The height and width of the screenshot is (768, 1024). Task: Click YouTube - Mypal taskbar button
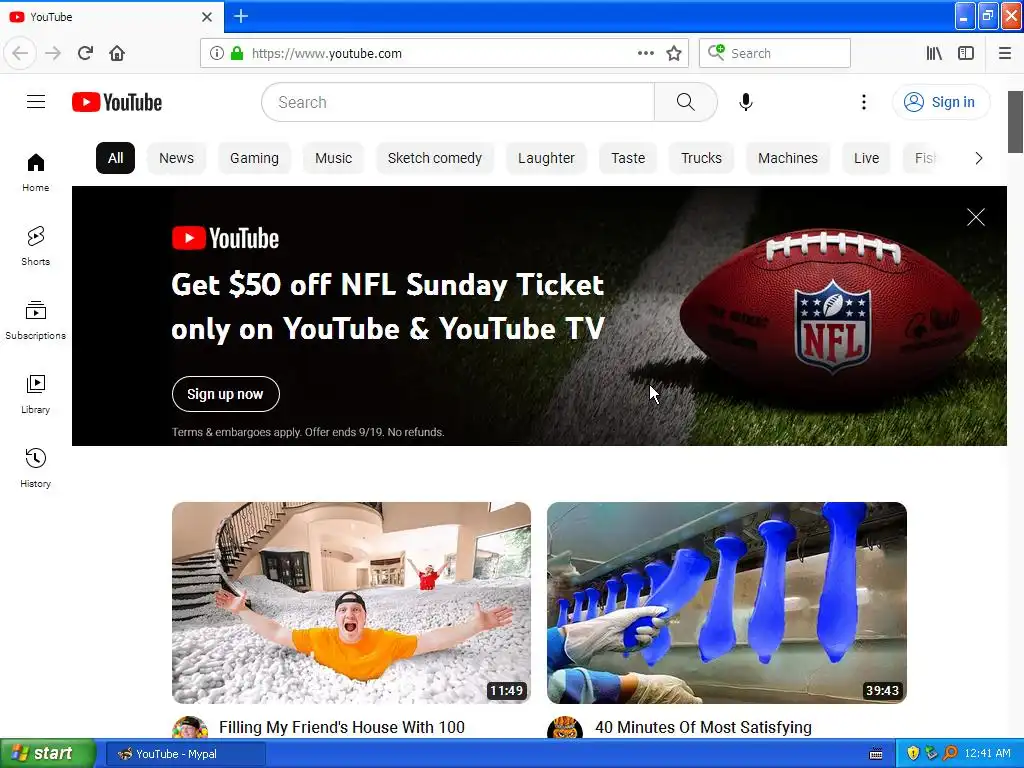[185, 754]
